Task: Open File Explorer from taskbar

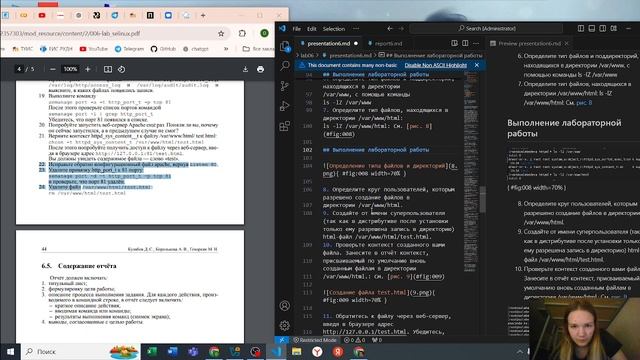Action: coord(297,351)
